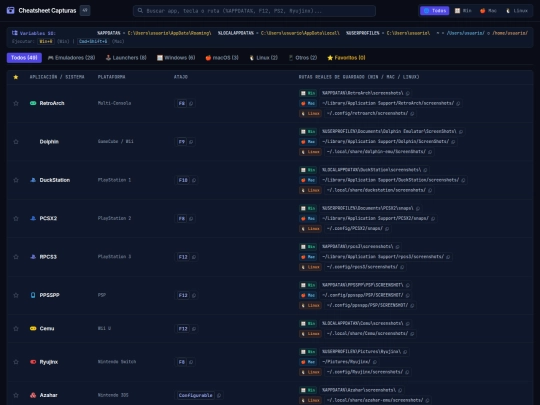Open the Linux (2) category tab

263,58
